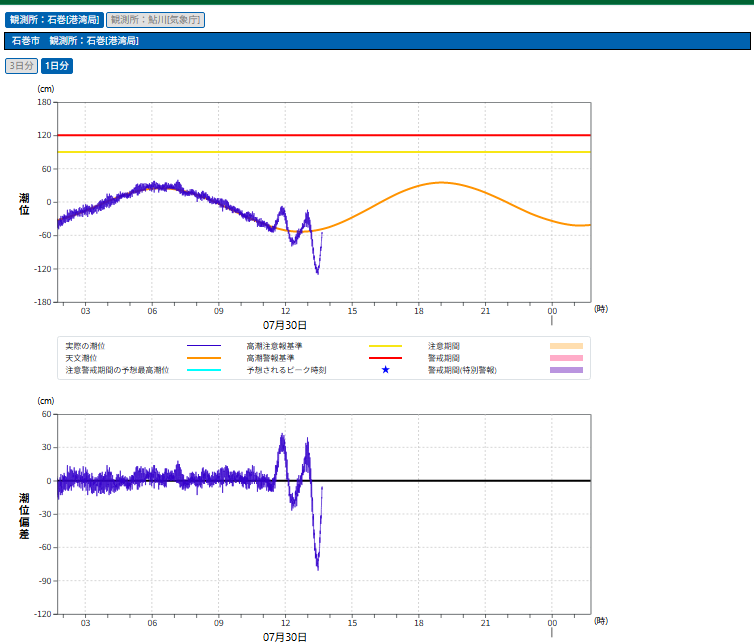Click the lowest dip in 潮位偏差 deviation chart

click(318, 568)
